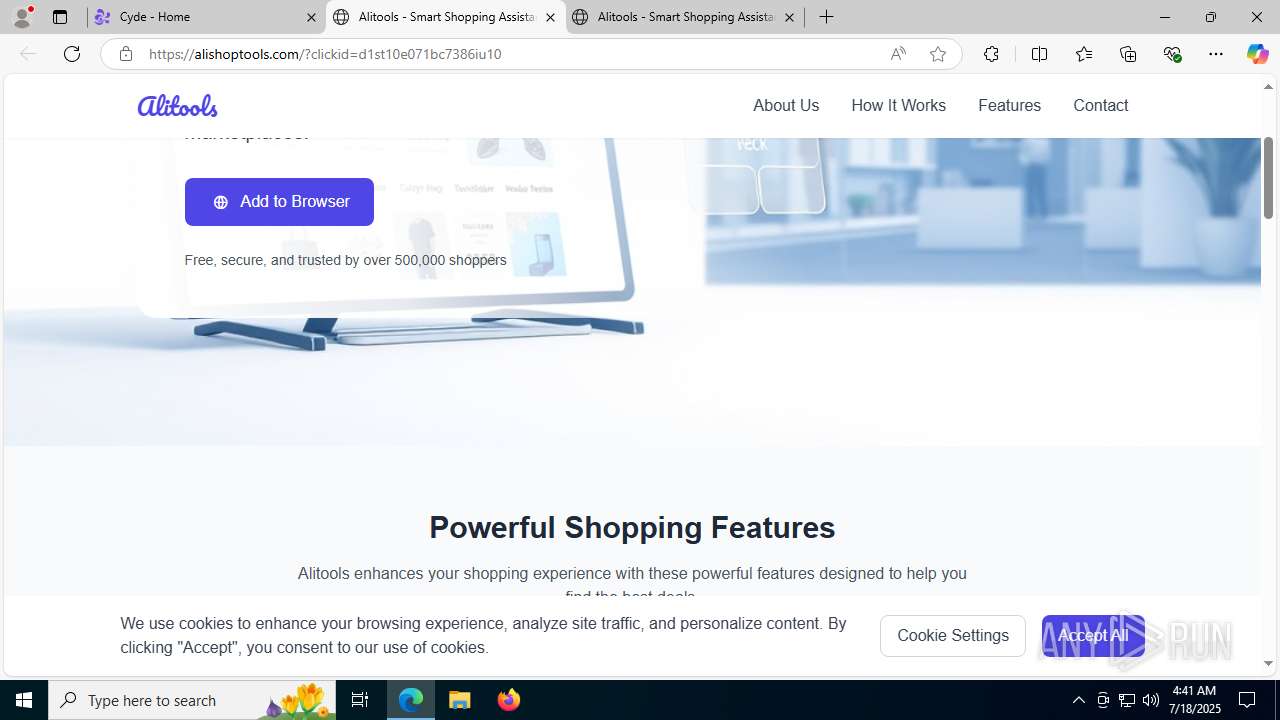The image size is (1280, 720).
Task: Close the third Alitools tab
Action: pos(789,17)
